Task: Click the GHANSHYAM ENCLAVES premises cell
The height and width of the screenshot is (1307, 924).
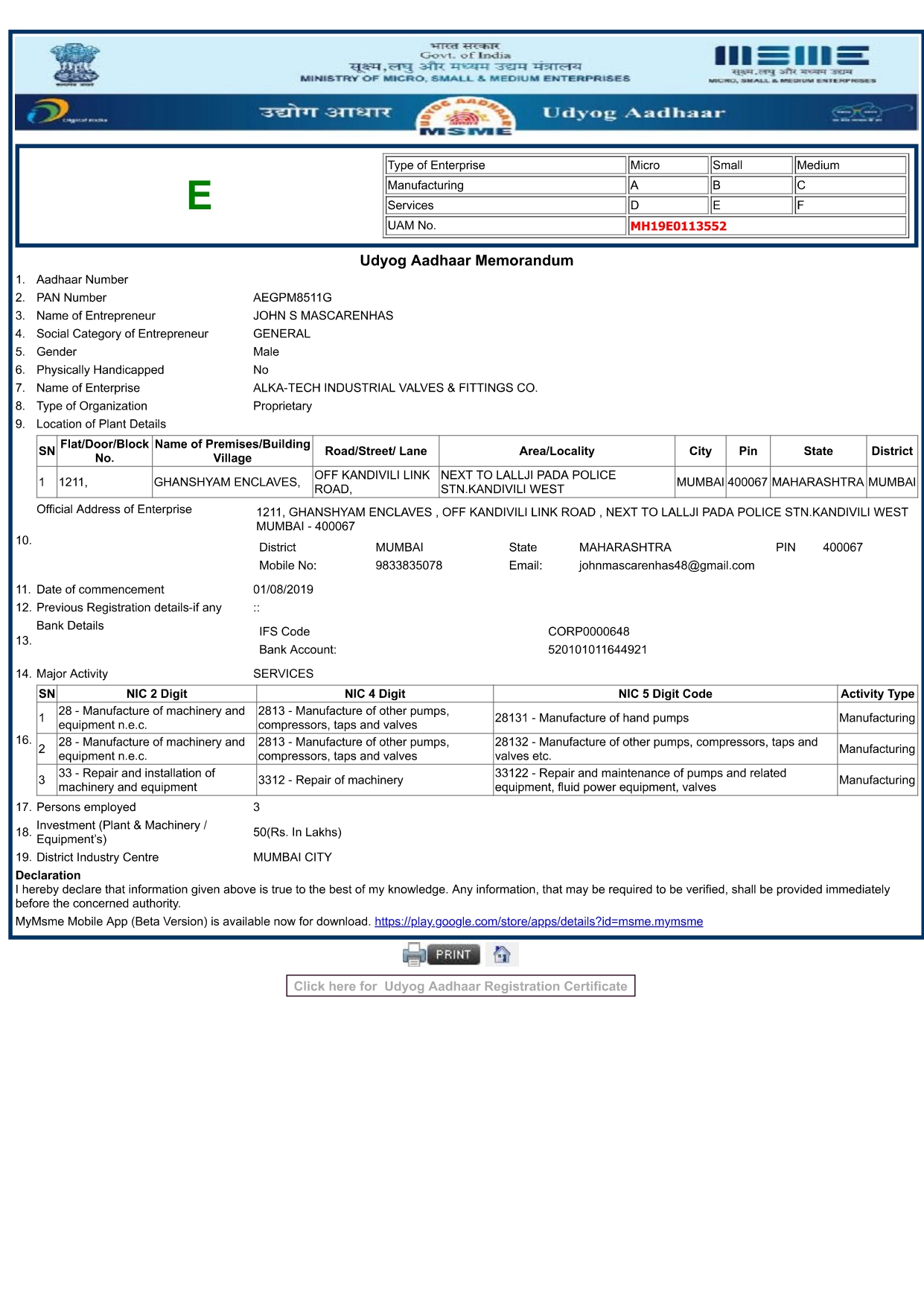Action: point(232,482)
